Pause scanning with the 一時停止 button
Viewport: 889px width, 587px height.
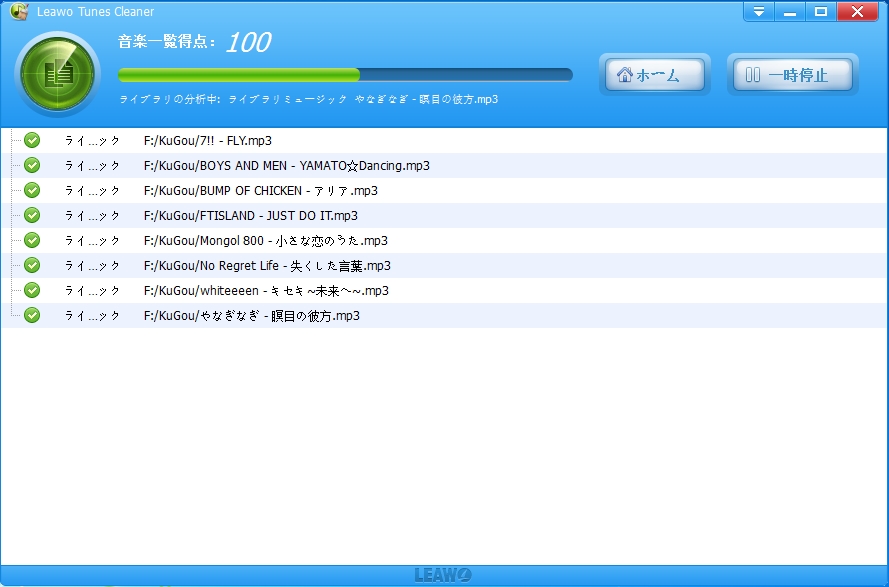point(793,75)
